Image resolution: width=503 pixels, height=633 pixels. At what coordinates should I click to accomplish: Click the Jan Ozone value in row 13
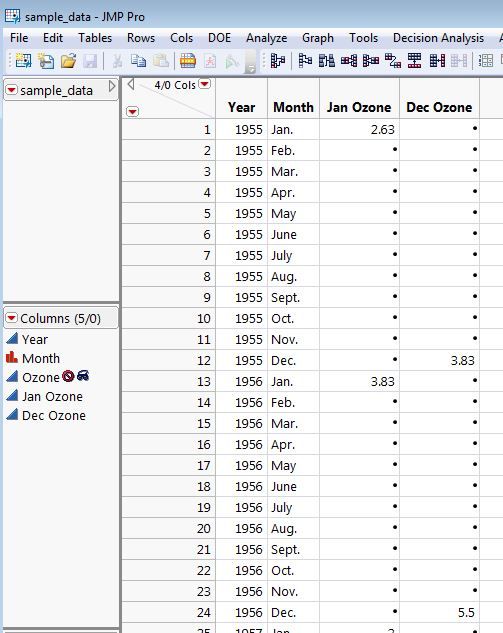(359, 381)
